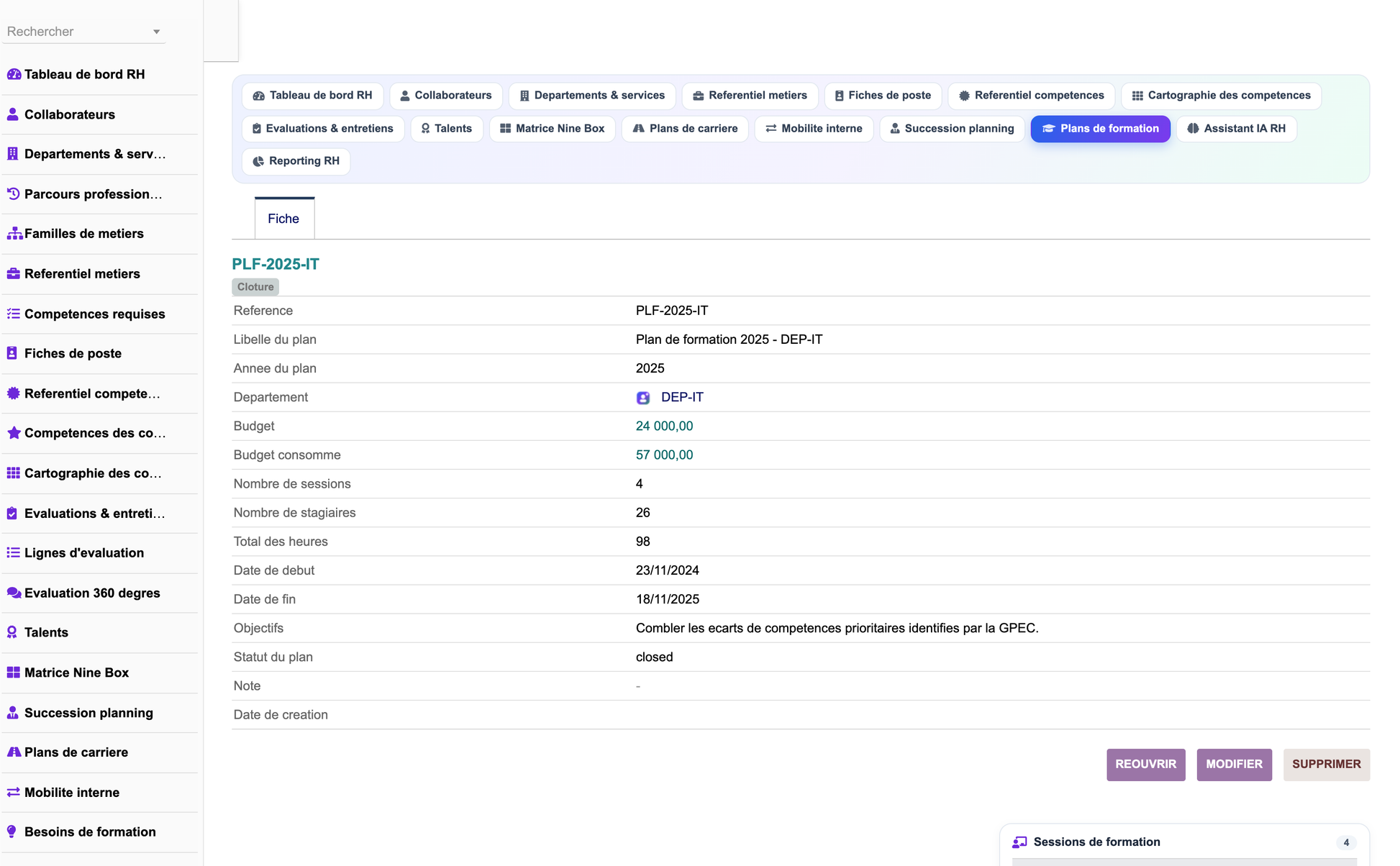
Task: Click the DEP-IT department avatar icon
Action: click(643, 398)
